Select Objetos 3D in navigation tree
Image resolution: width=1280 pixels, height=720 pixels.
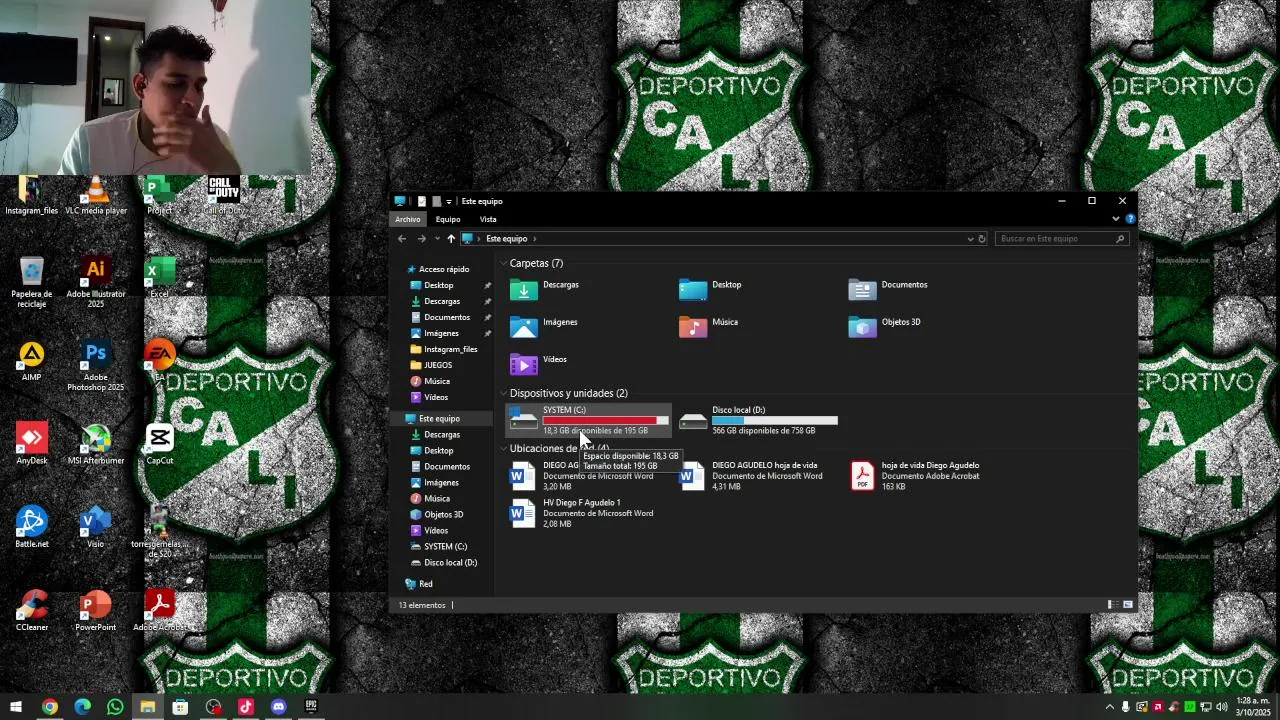pos(436,515)
